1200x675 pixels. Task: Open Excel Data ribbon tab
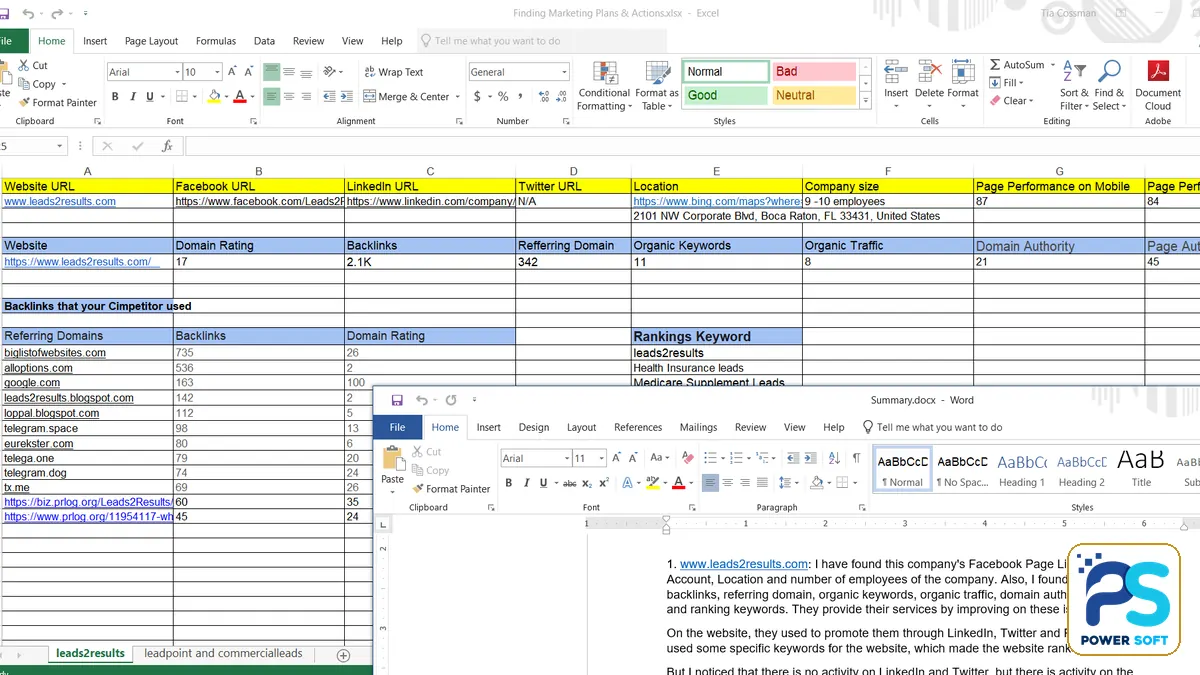(x=264, y=41)
